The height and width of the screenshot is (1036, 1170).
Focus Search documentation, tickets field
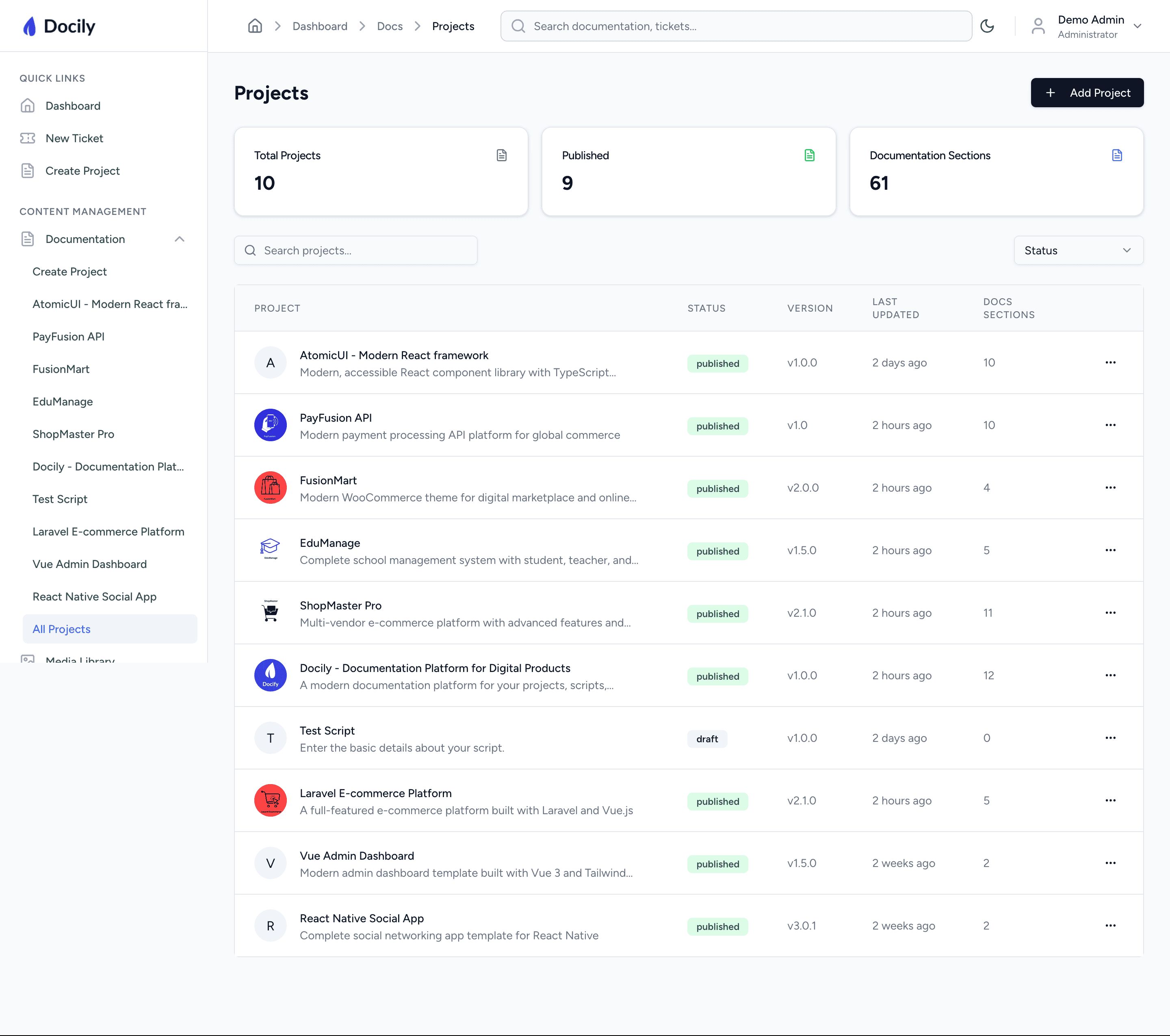(x=736, y=26)
